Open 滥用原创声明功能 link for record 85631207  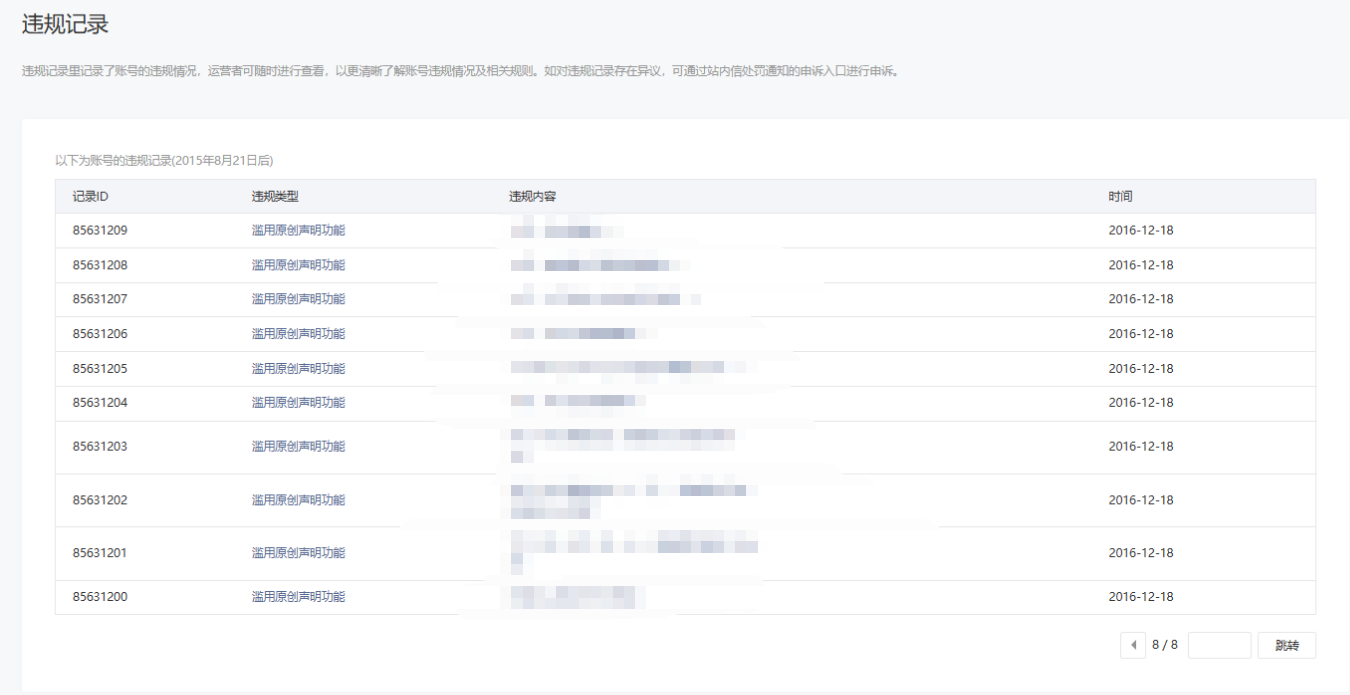tap(298, 299)
